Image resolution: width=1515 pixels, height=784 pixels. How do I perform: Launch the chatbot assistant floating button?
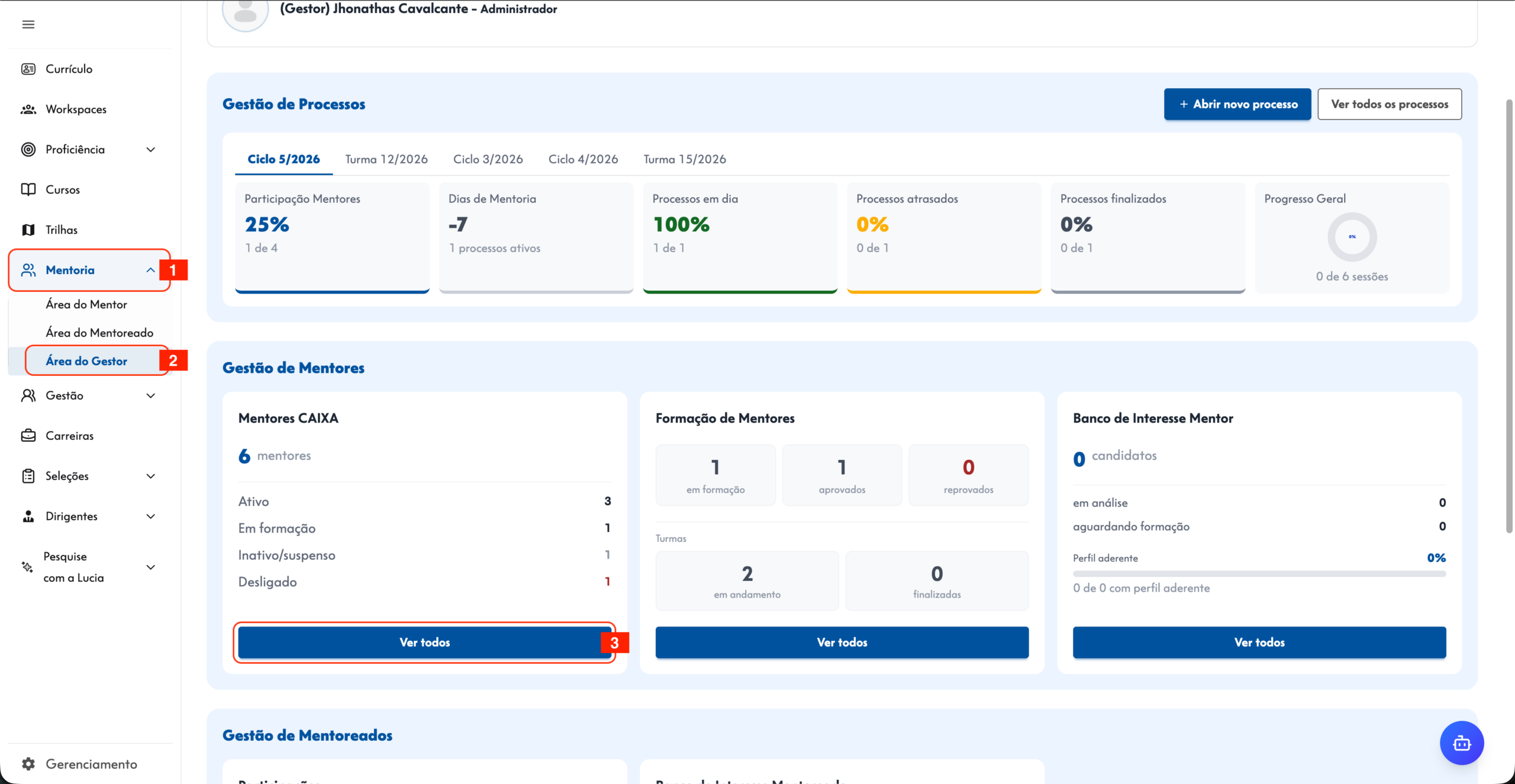click(x=1462, y=743)
